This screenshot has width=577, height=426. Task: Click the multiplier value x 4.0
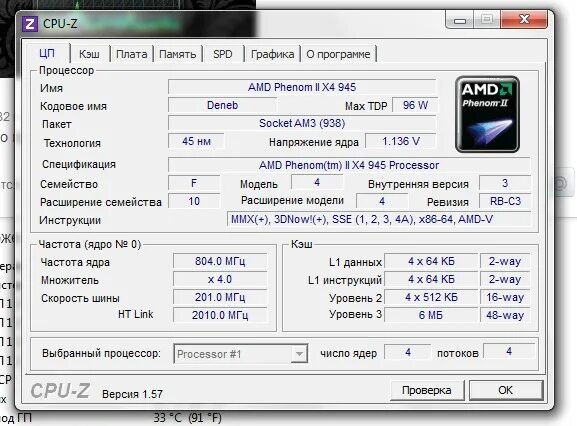click(x=220, y=279)
